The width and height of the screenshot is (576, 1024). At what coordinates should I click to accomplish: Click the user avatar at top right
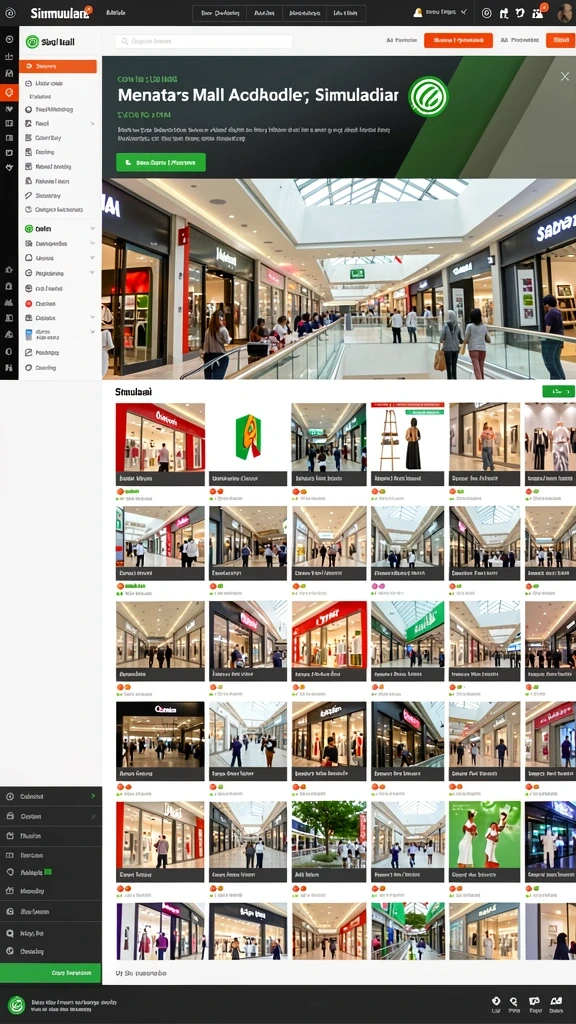(x=564, y=12)
